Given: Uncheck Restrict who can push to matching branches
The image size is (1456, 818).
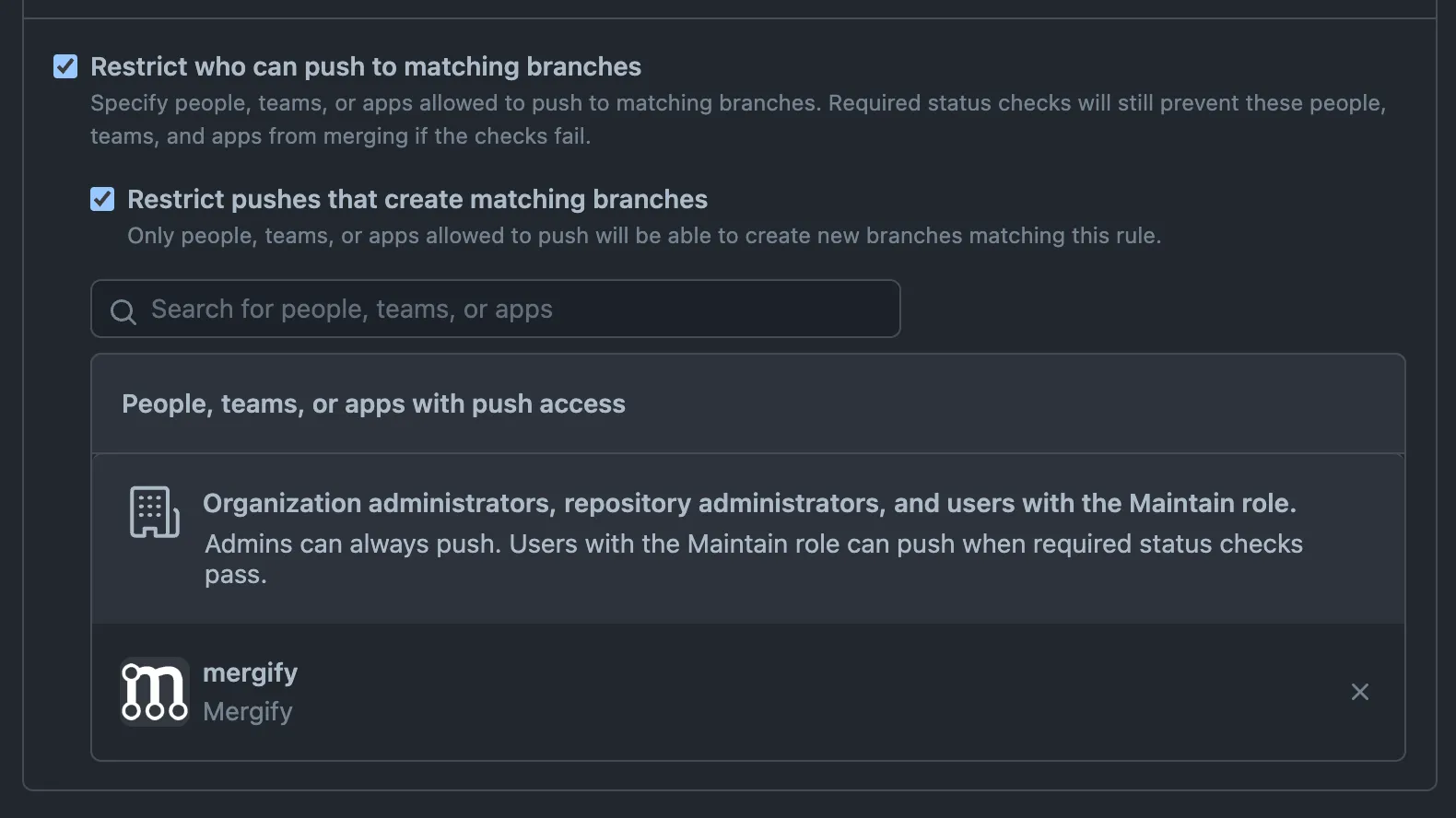Looking at the screenshot, I should click(x=65, y=65).
